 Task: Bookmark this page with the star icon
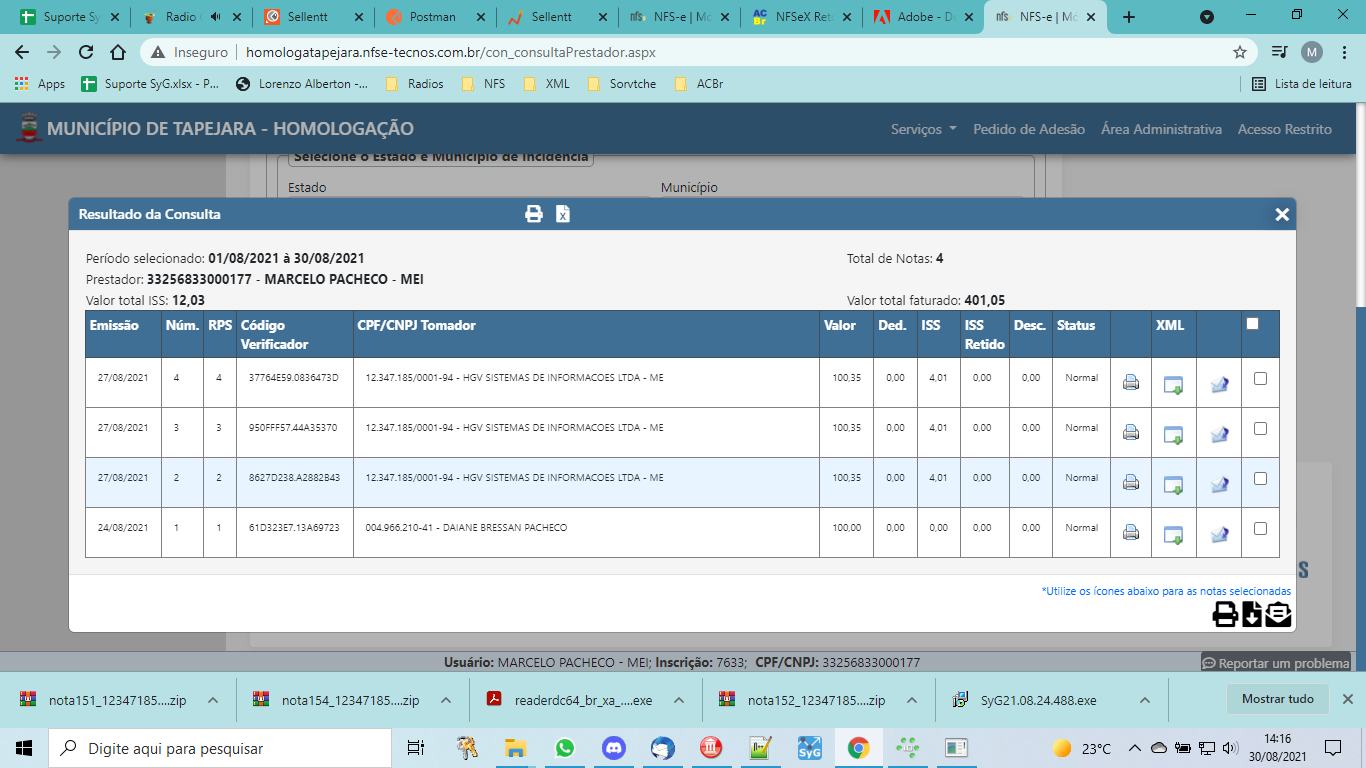(x=1240, y=52)
